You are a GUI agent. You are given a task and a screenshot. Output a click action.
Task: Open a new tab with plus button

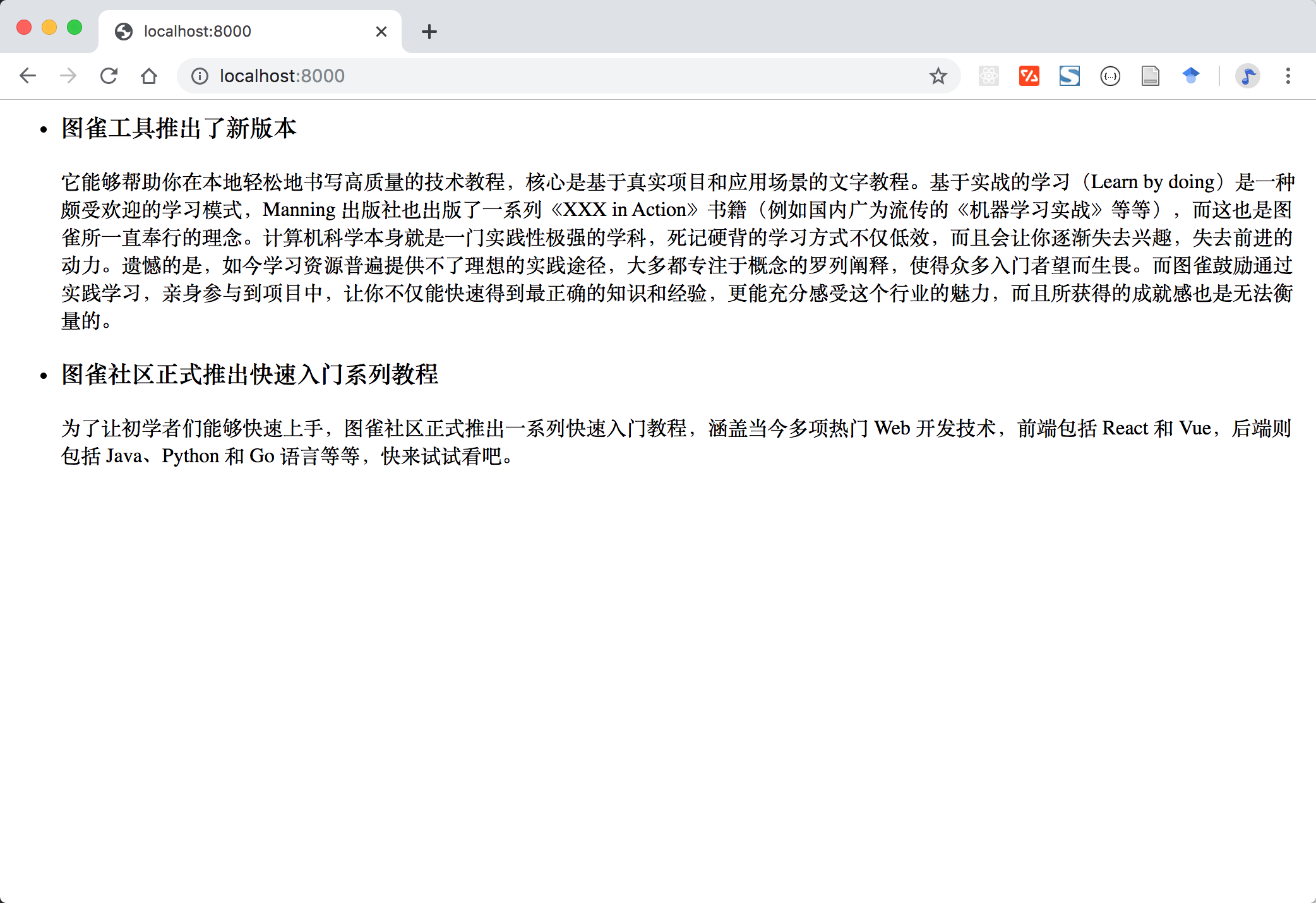(x=429, y=32)
